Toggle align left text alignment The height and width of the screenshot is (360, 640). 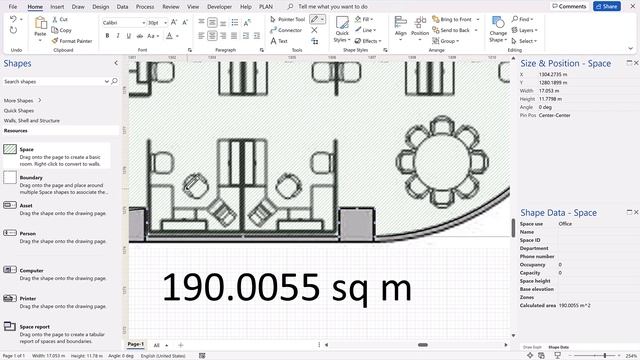pos(201,36)
